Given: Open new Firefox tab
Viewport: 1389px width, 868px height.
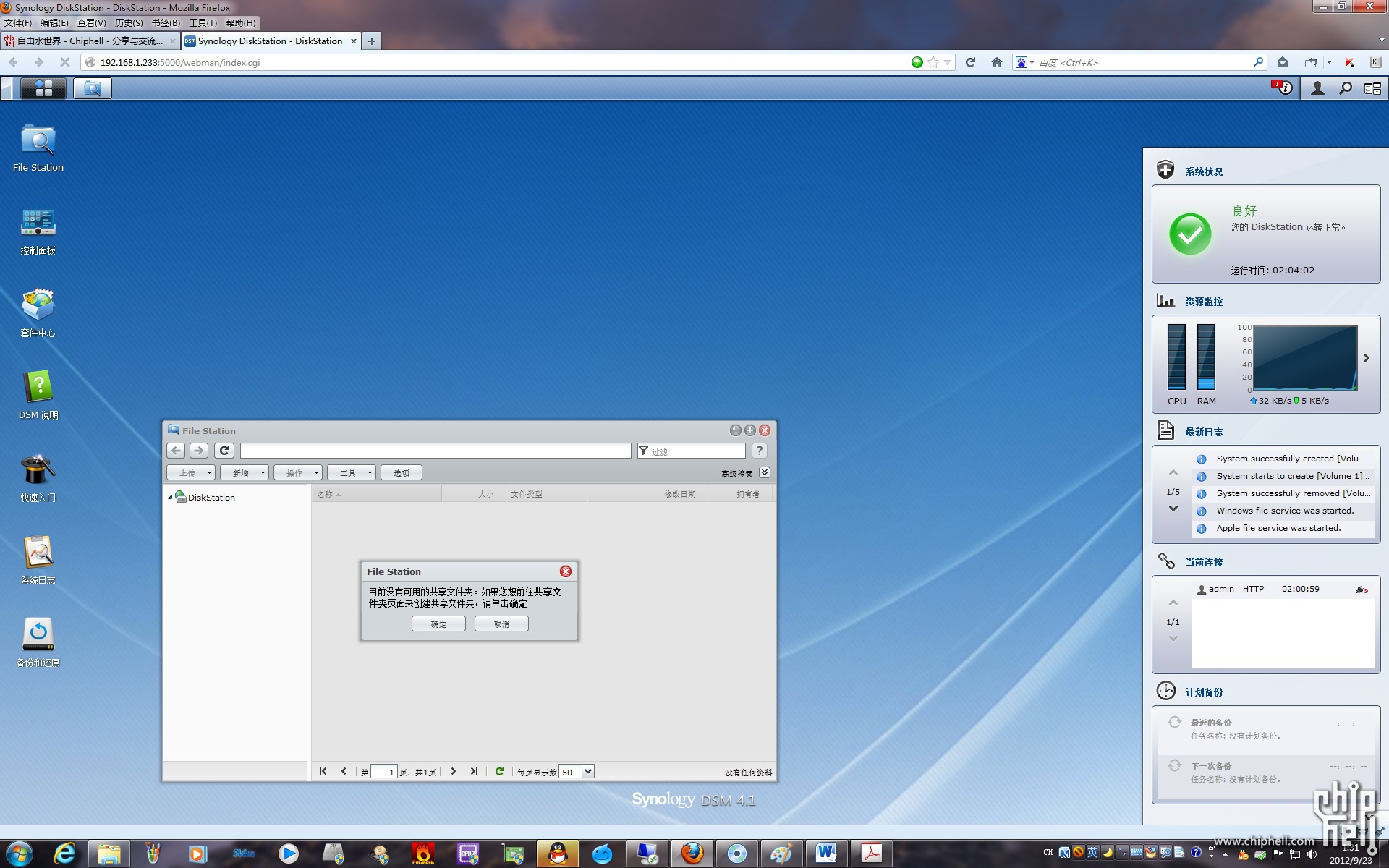Looking at the screenshot, I should click(371, 41).
